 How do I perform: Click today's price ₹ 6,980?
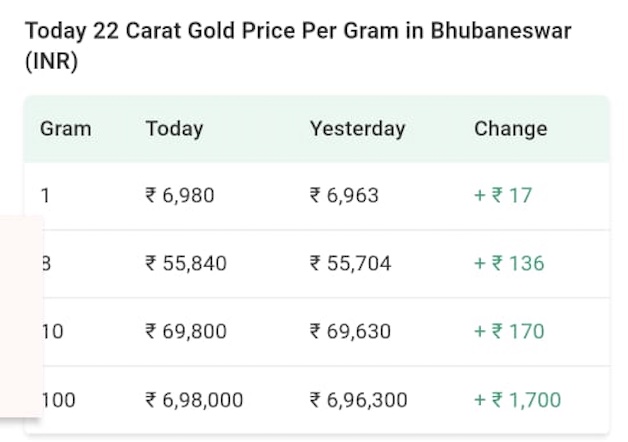pos(180,195)
